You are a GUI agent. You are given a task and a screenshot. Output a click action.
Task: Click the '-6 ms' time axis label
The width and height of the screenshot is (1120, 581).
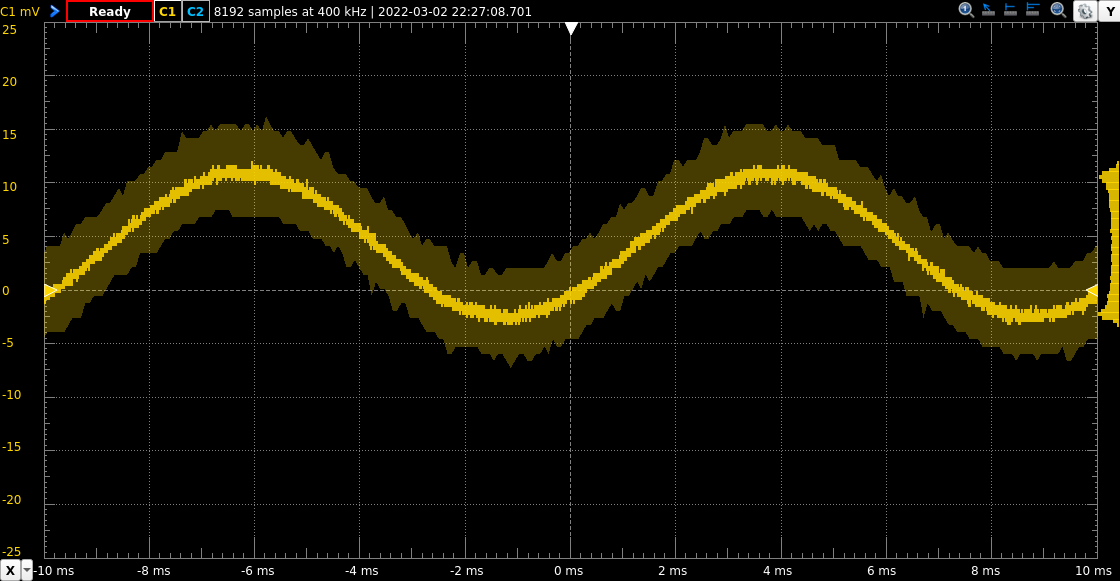click(x=257, y=570)
